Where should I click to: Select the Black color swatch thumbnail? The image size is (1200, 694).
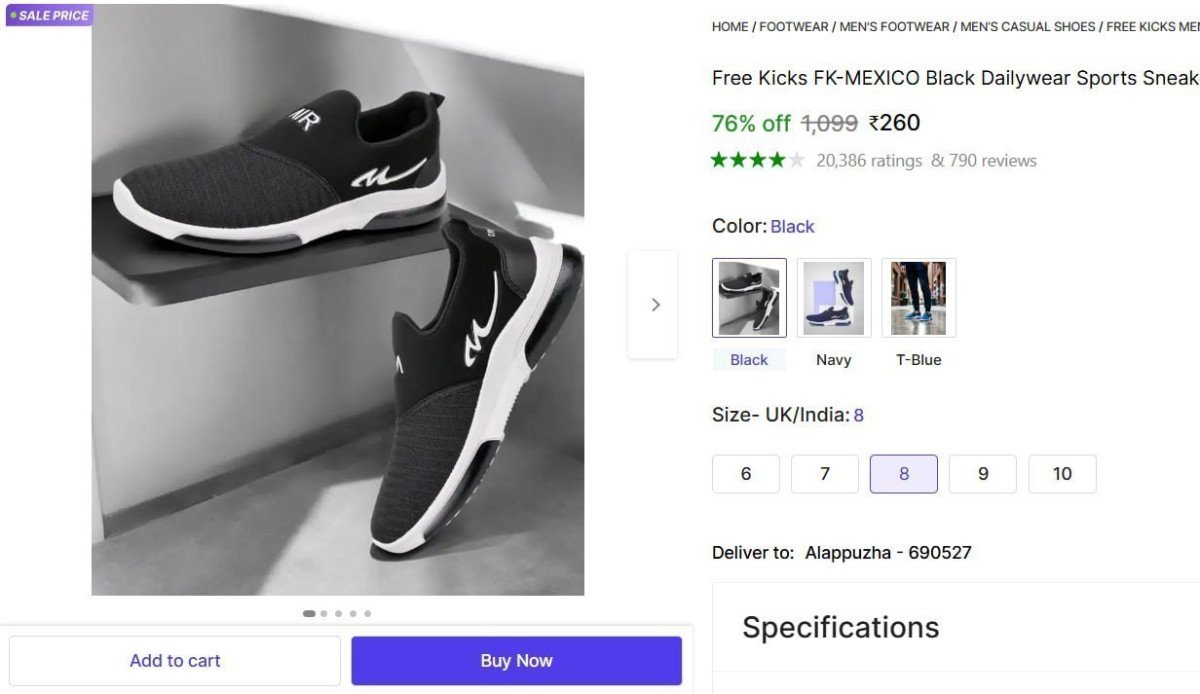coord(749,297)
